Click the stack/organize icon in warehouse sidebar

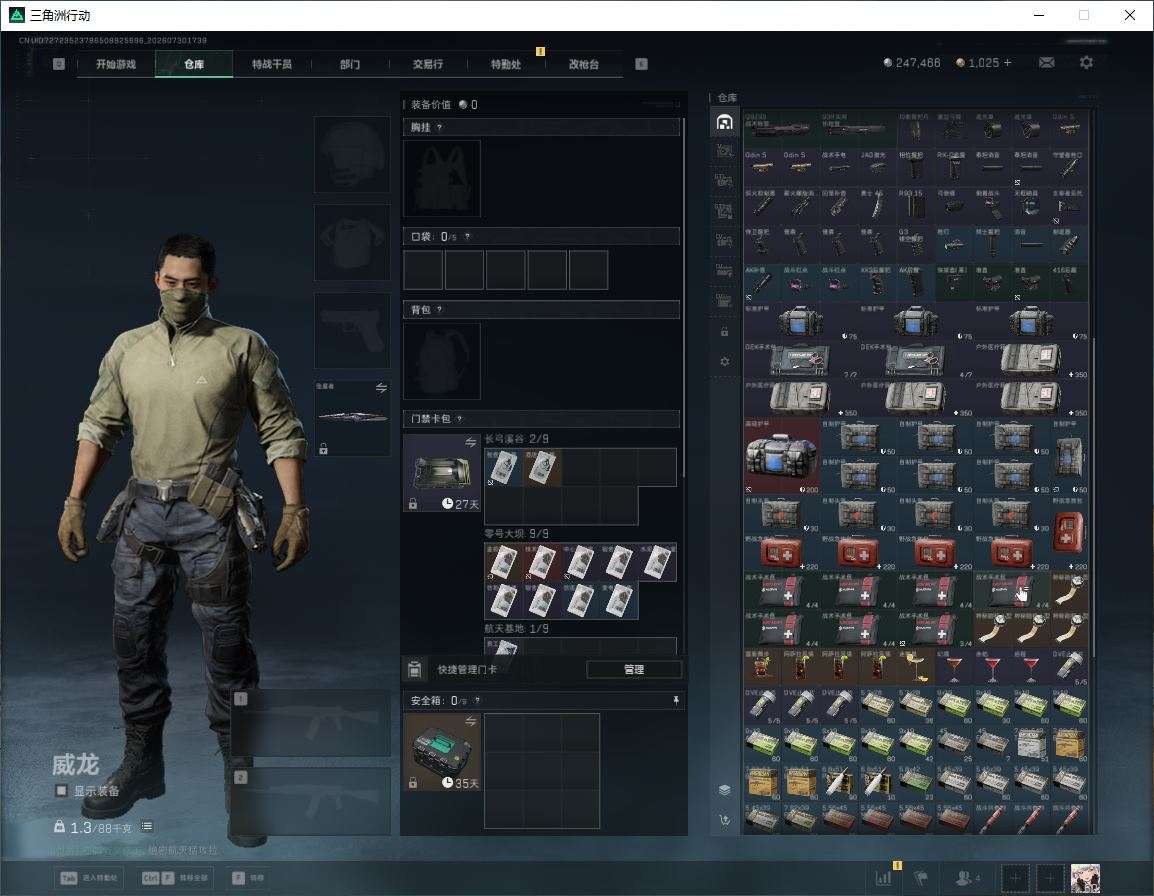(x=724, y=789)
